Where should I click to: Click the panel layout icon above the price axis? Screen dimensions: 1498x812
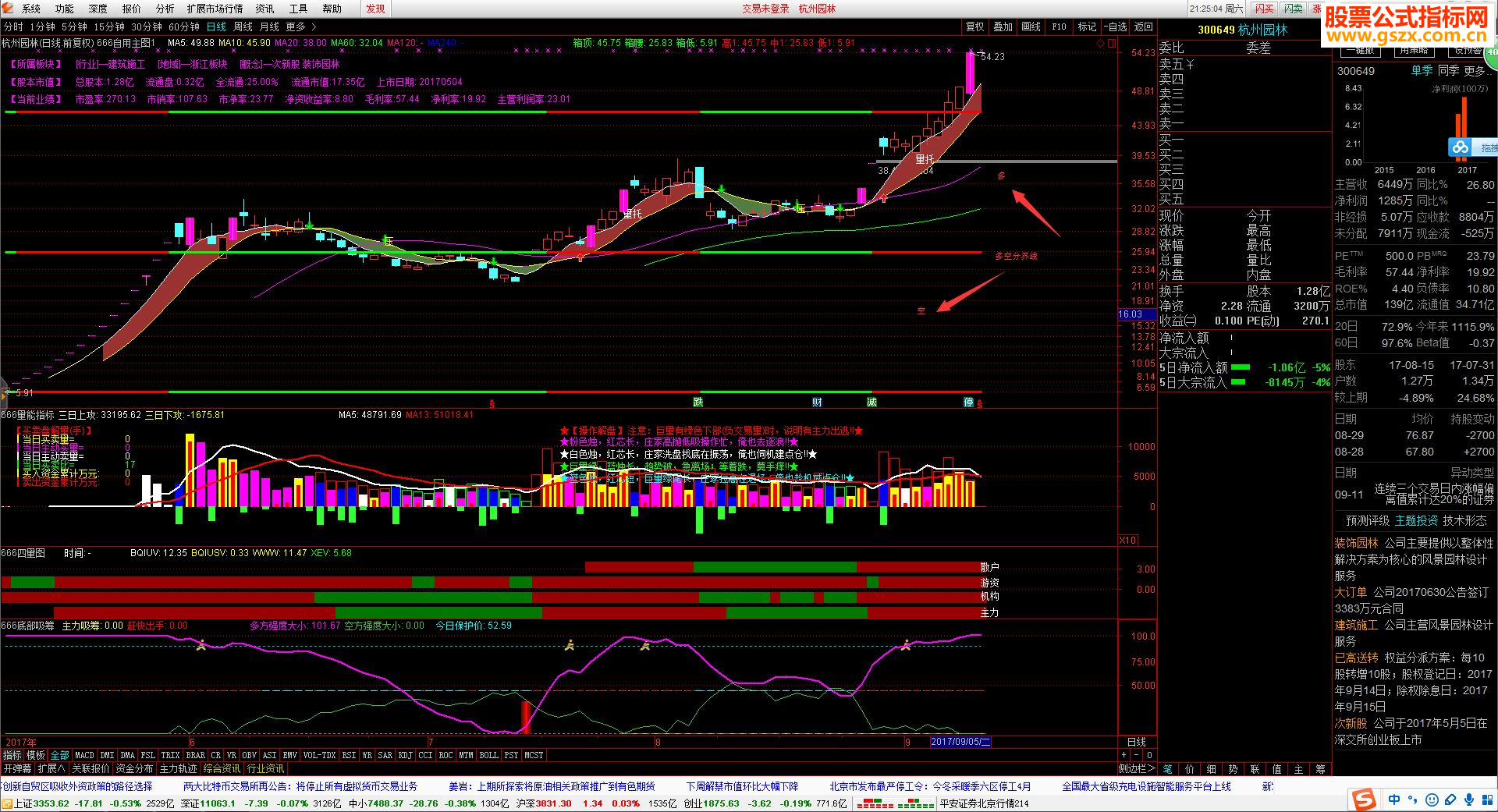[1111, 43]
